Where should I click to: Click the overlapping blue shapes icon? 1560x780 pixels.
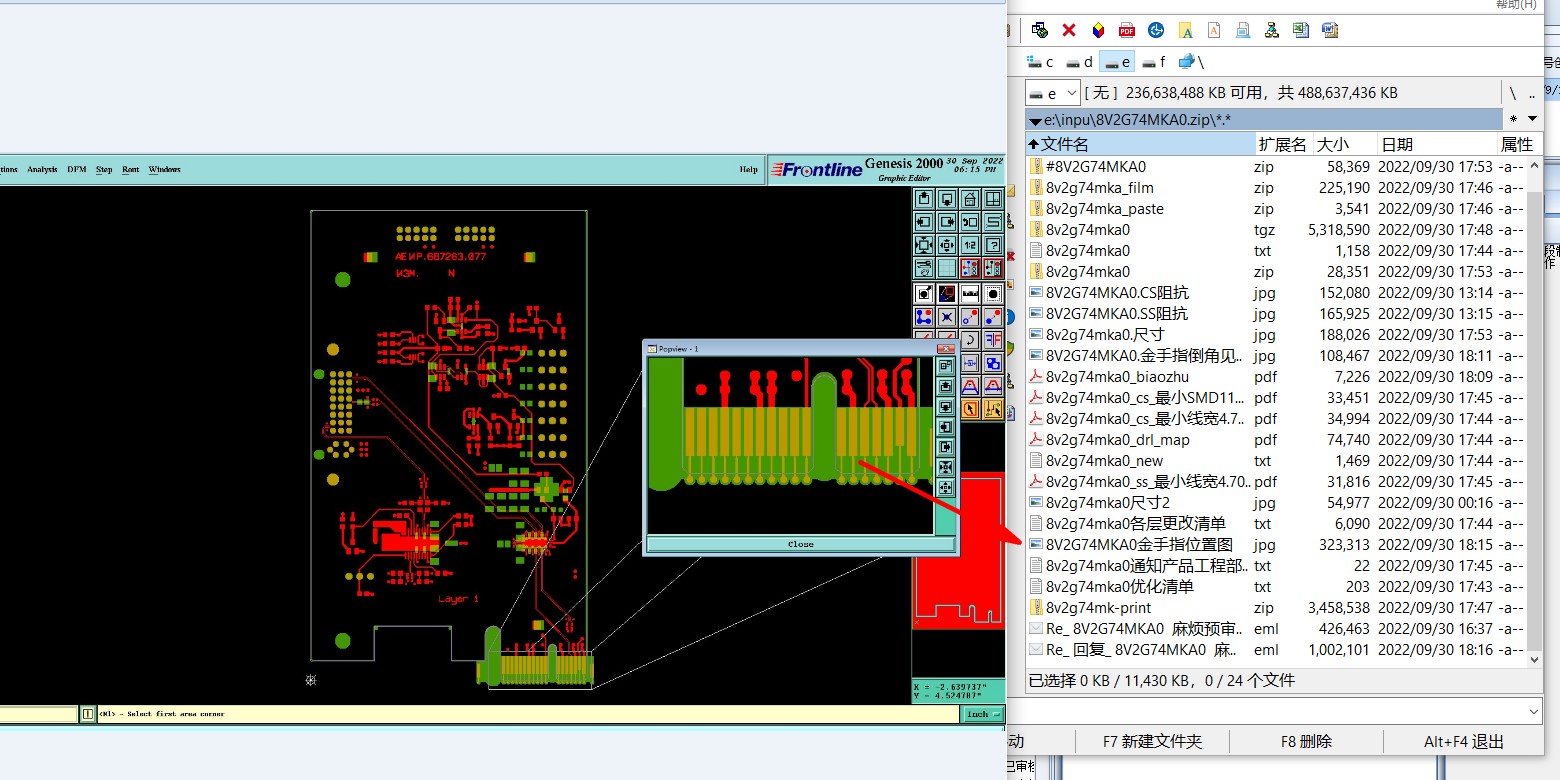pyautogui.click(x=993, y=362)
